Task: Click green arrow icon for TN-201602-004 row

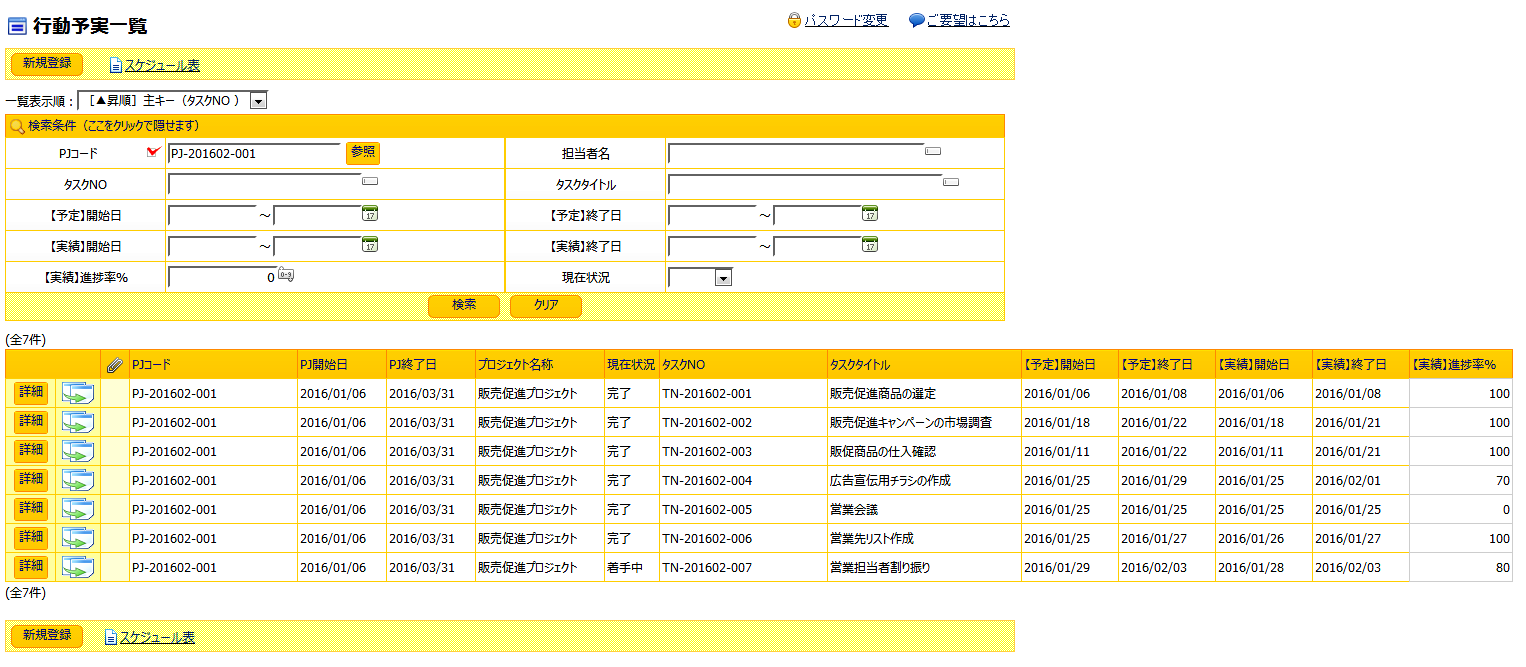Action: (x=78, y=481)
